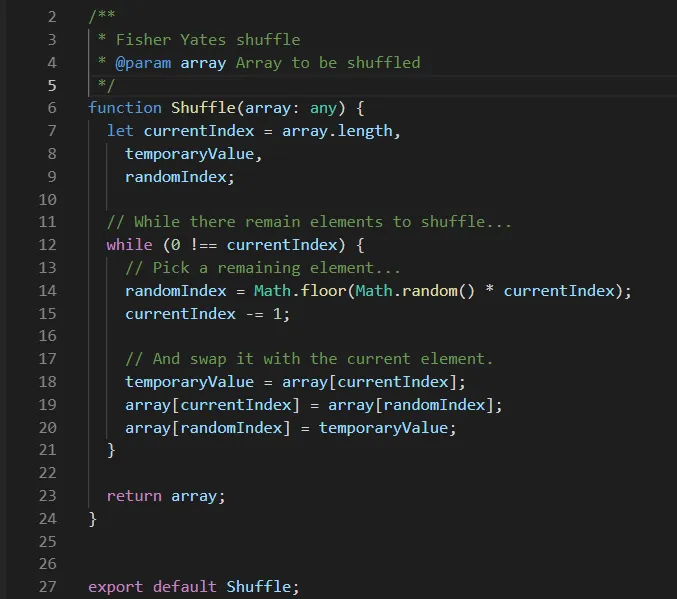Click line number 23 in the gutter

(x=47, y=496)
